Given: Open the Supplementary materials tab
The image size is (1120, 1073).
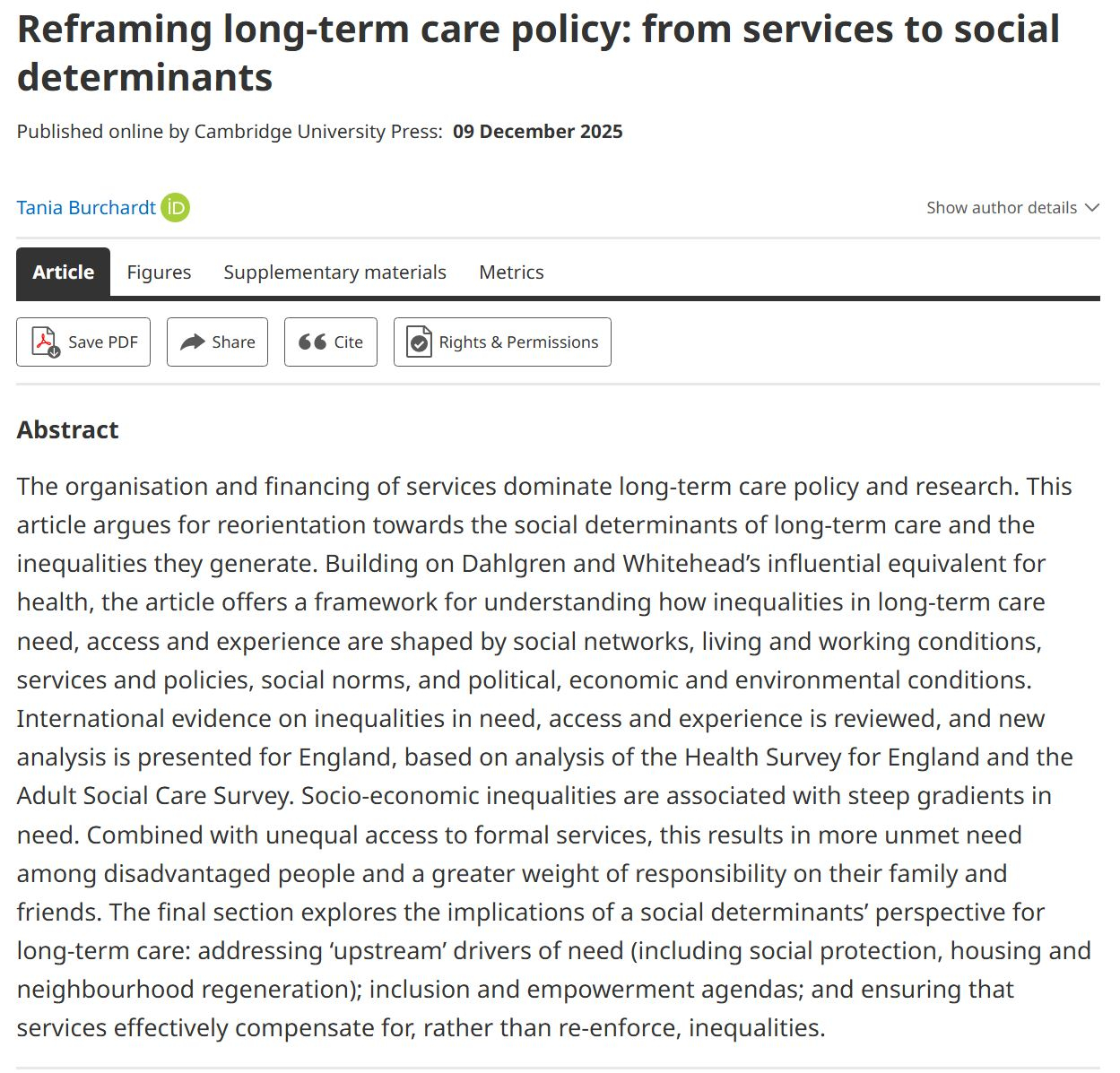Looking at the screenshot, I should 334,273.
